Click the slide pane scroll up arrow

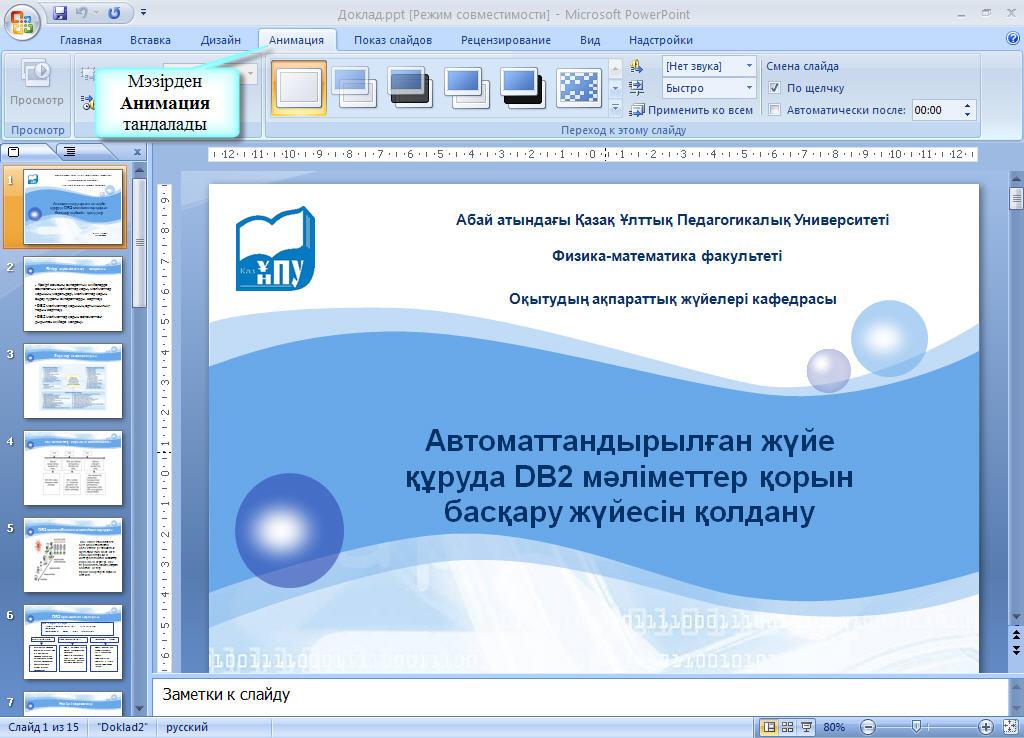[x=139, y=171]
